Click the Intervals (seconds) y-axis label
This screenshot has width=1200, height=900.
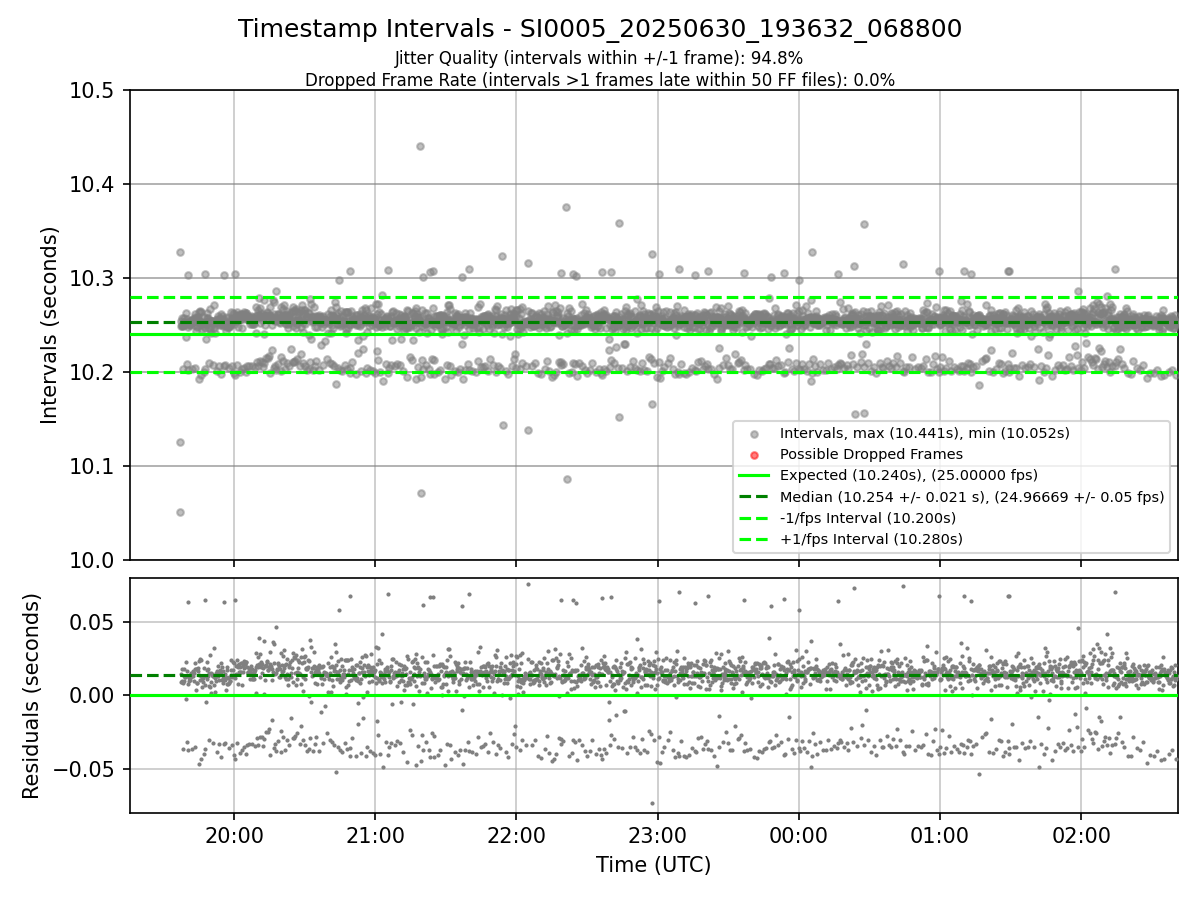click(50, 325)
